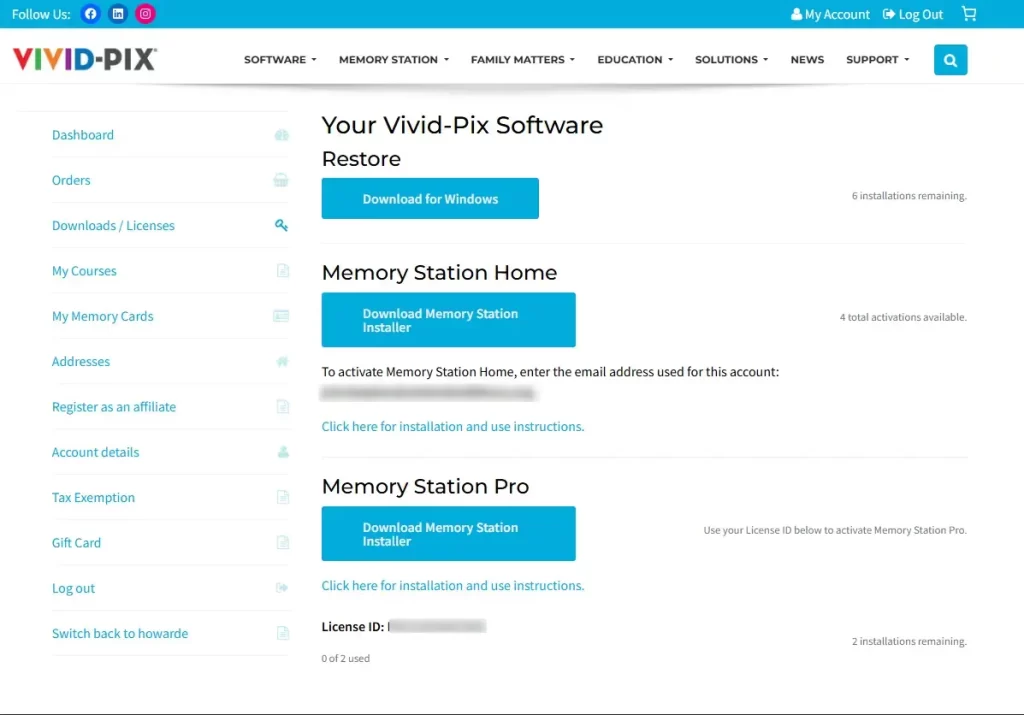This screenshot has height=715, width=1024.
Task: Click the Gift Card document icon
Action: 283,543
